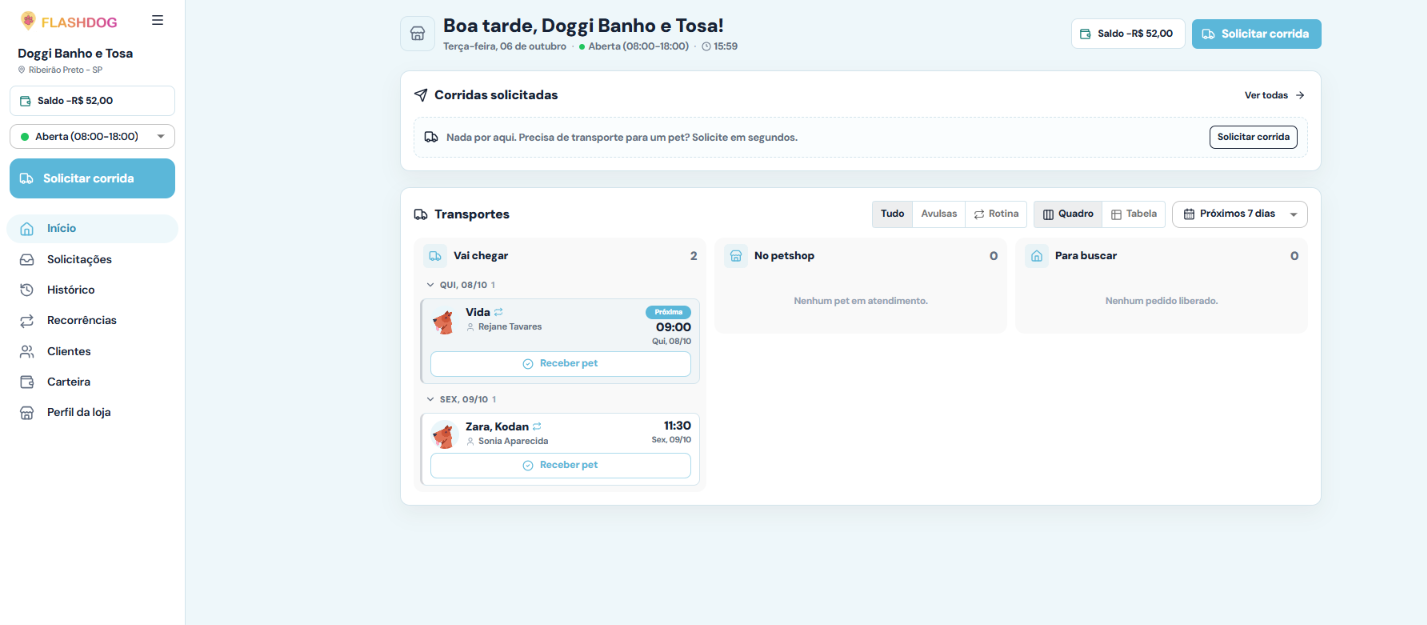
Task: Toggle the sidebar hamburger menu
Action: point(157,20)
